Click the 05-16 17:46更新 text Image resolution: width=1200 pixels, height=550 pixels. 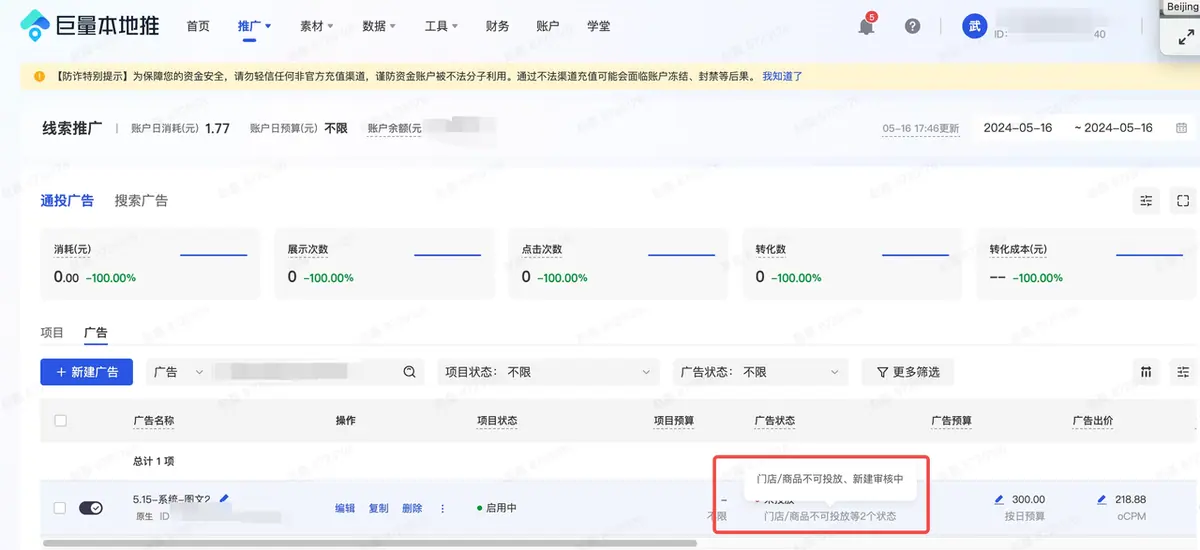tap(920, 129)
